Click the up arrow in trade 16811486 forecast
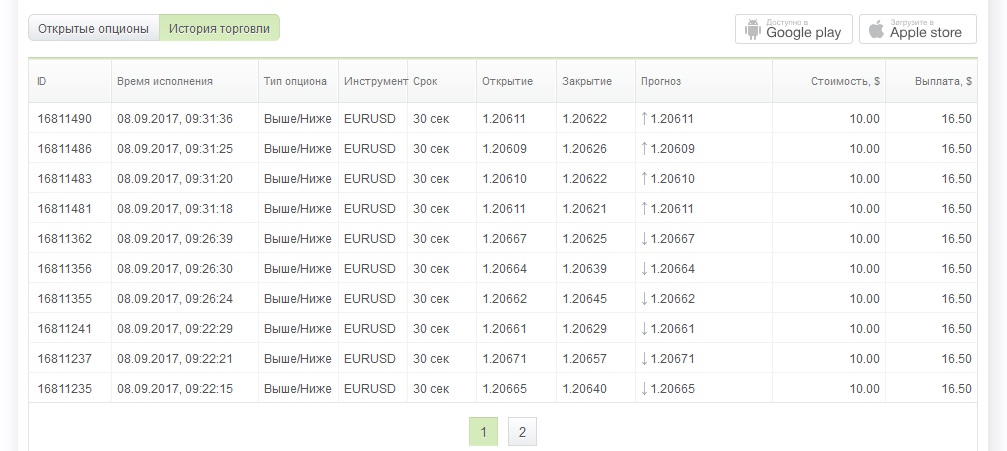The width and height of the screenshot is (1007, 451). point(645,148)
